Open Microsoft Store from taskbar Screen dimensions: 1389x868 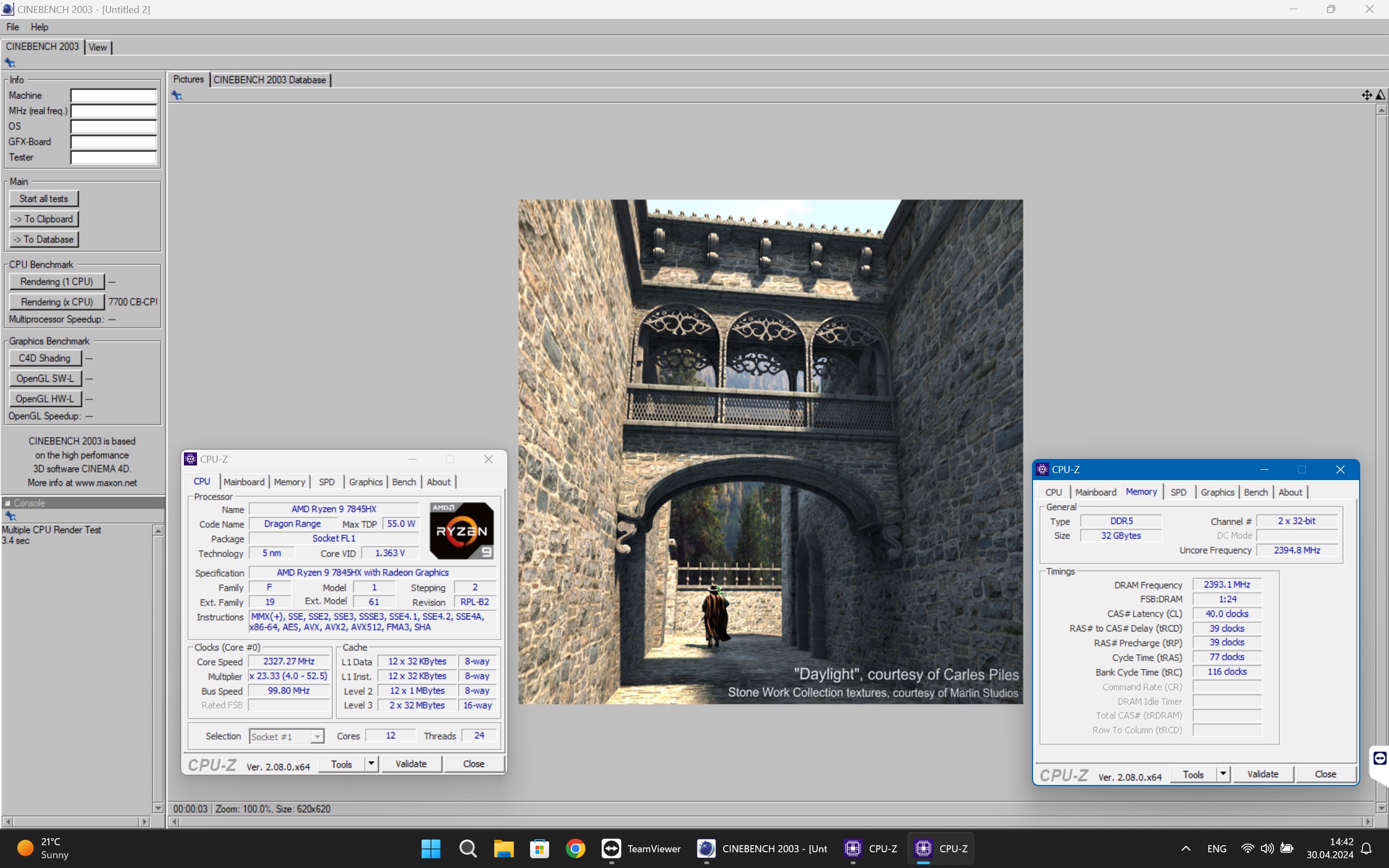[x=539, y=848]
